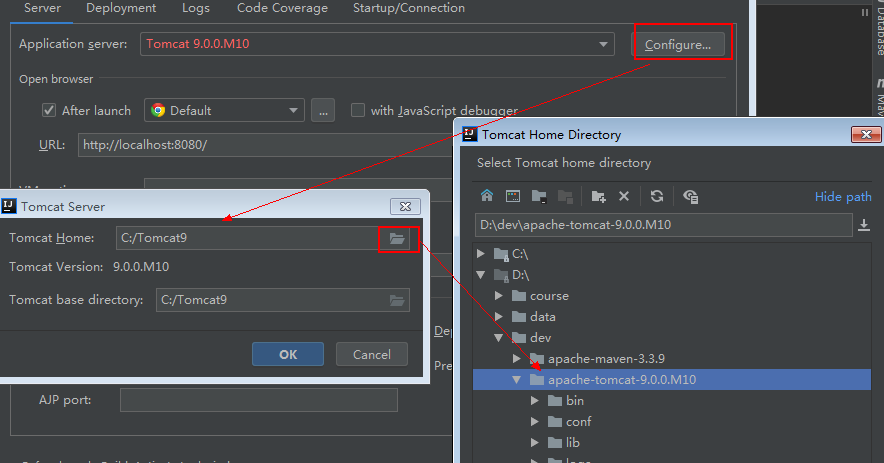Open the Startup/Connection tab
This screenshot has height=463, width=884.
pyautogui.click(x=409, y=8)
